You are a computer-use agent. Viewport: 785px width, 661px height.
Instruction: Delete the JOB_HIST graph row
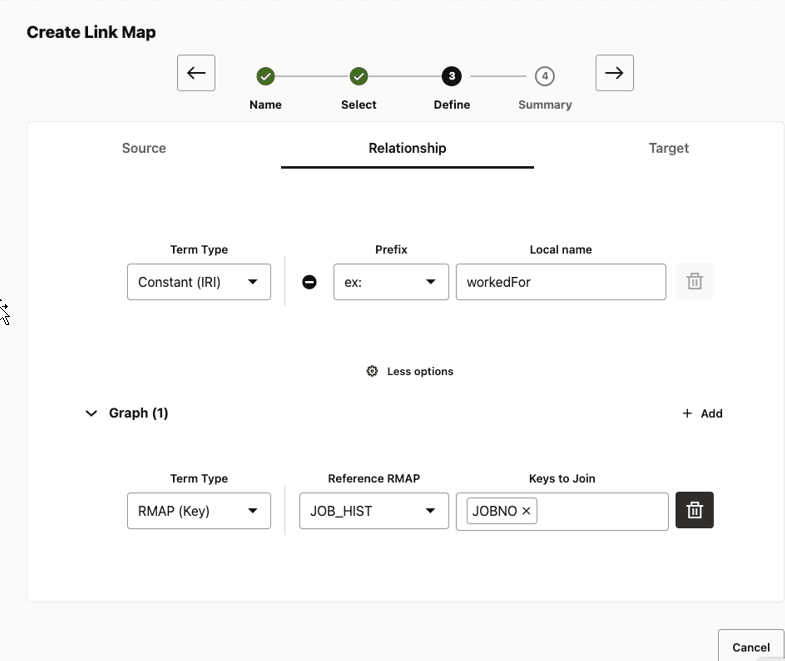(x=695, y=510)
